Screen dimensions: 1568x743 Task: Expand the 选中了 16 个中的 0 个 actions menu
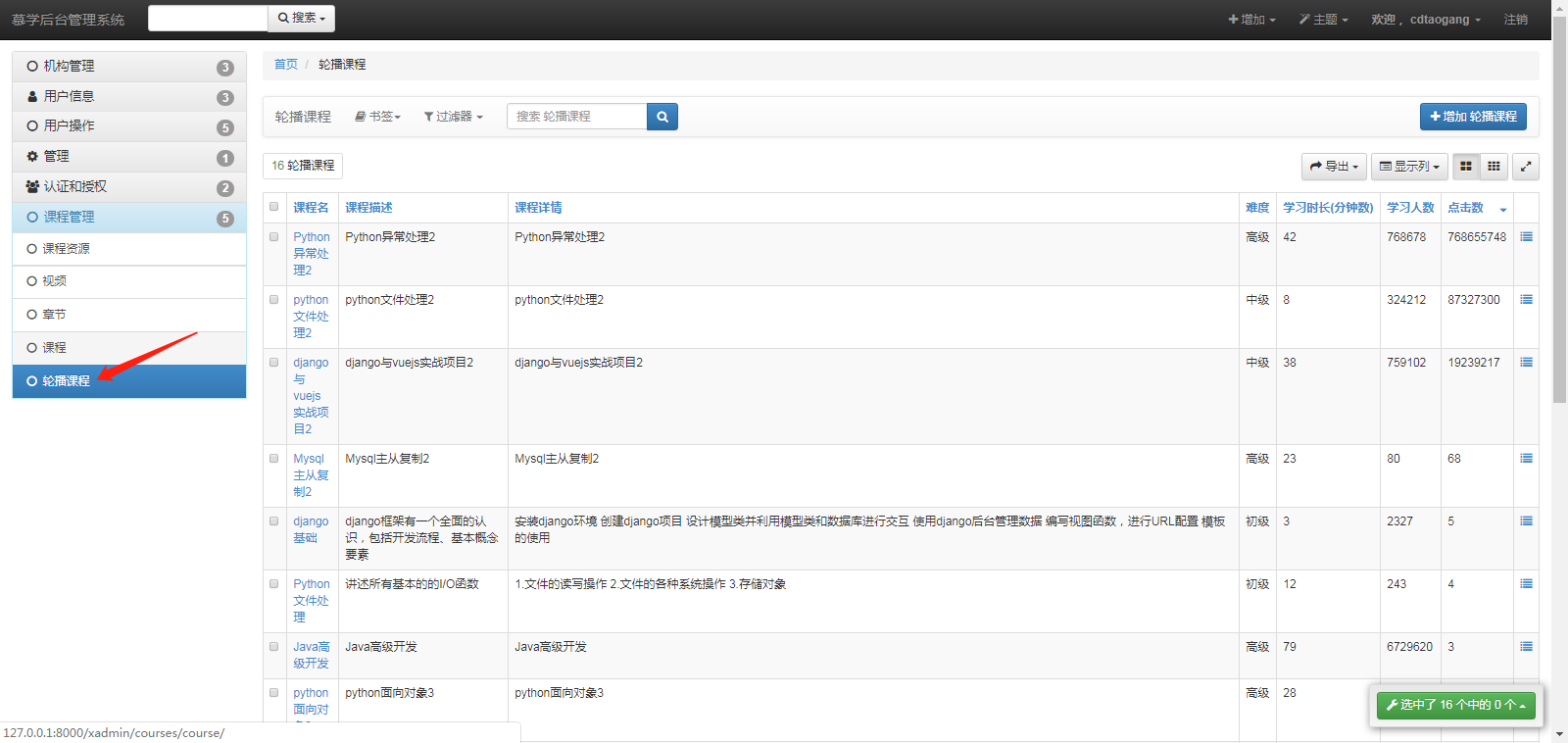[1456, 705]
